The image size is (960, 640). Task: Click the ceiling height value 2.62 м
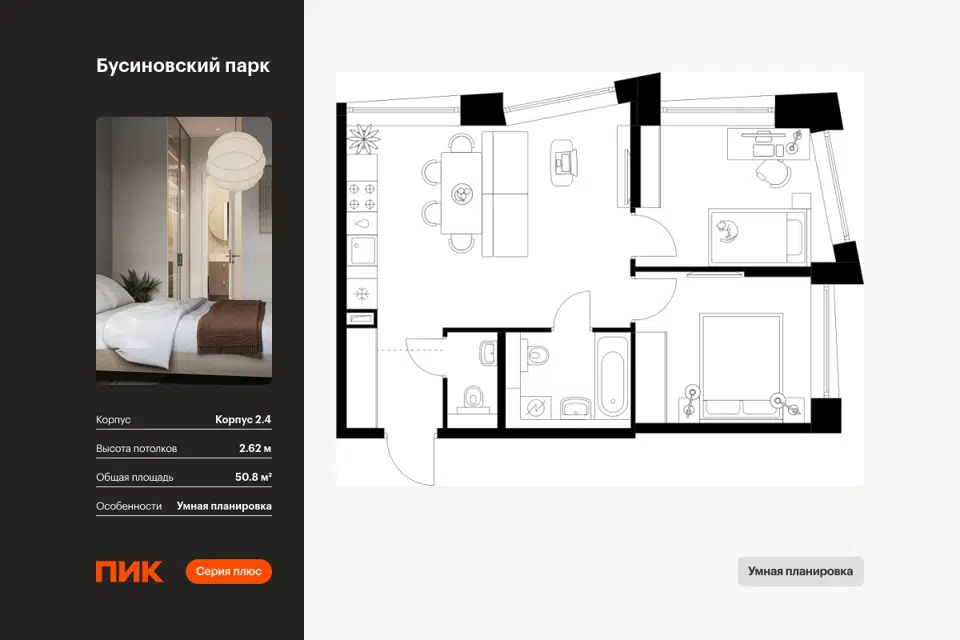(255, 448)
